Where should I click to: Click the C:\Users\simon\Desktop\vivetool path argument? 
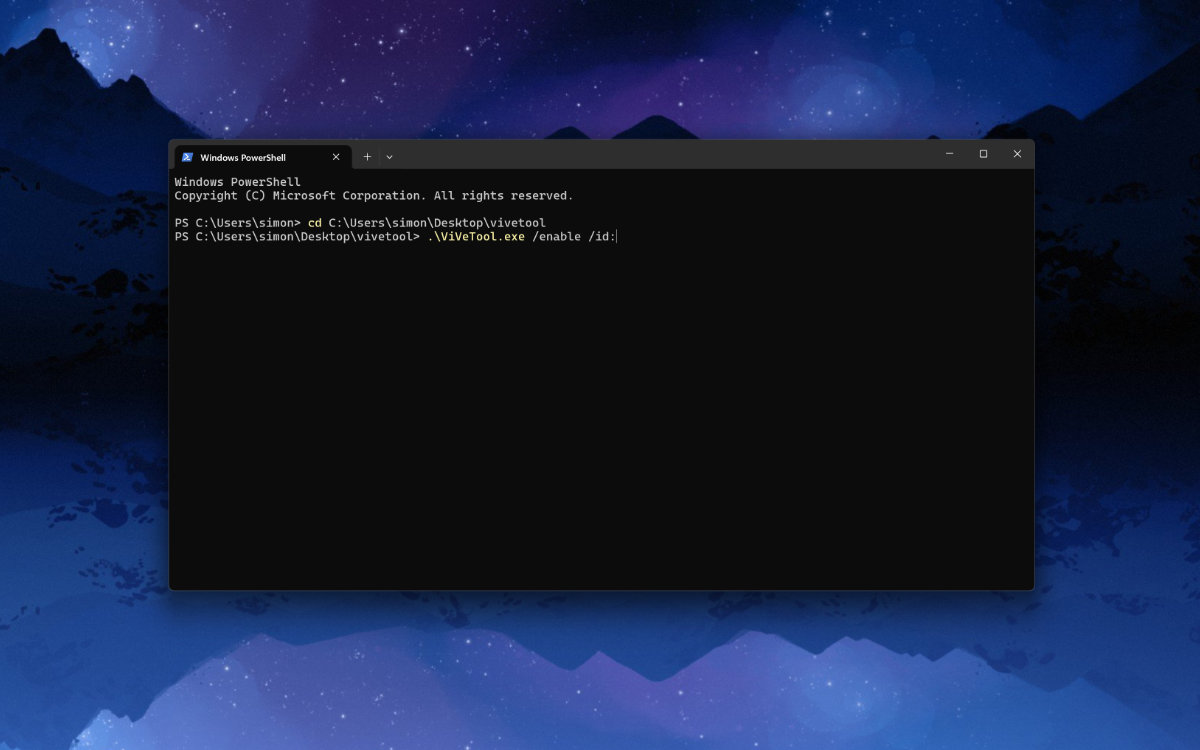(437, 223)
